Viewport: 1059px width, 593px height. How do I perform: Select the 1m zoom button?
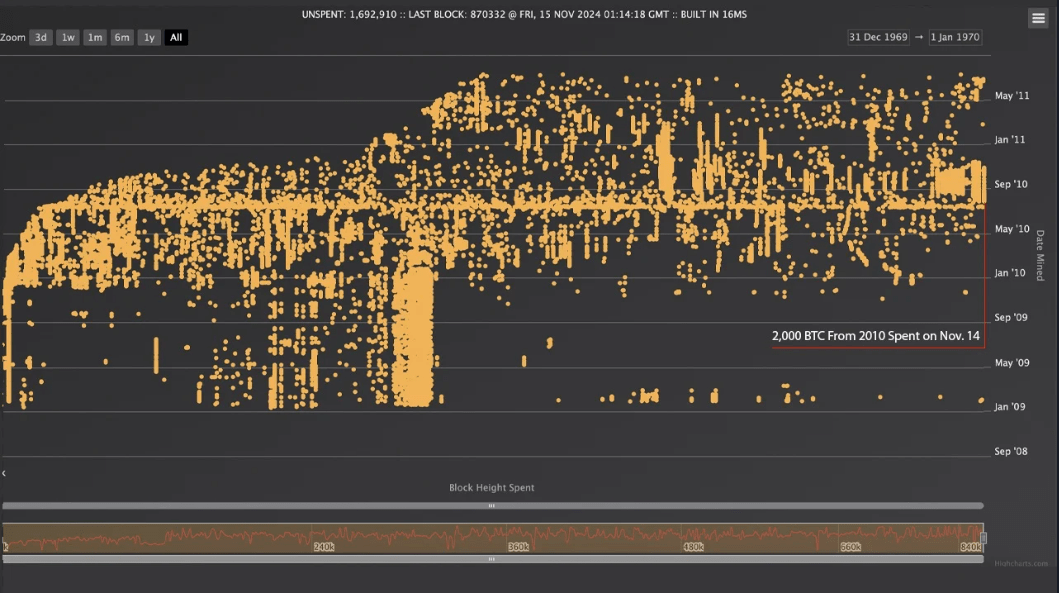(95, 37)
